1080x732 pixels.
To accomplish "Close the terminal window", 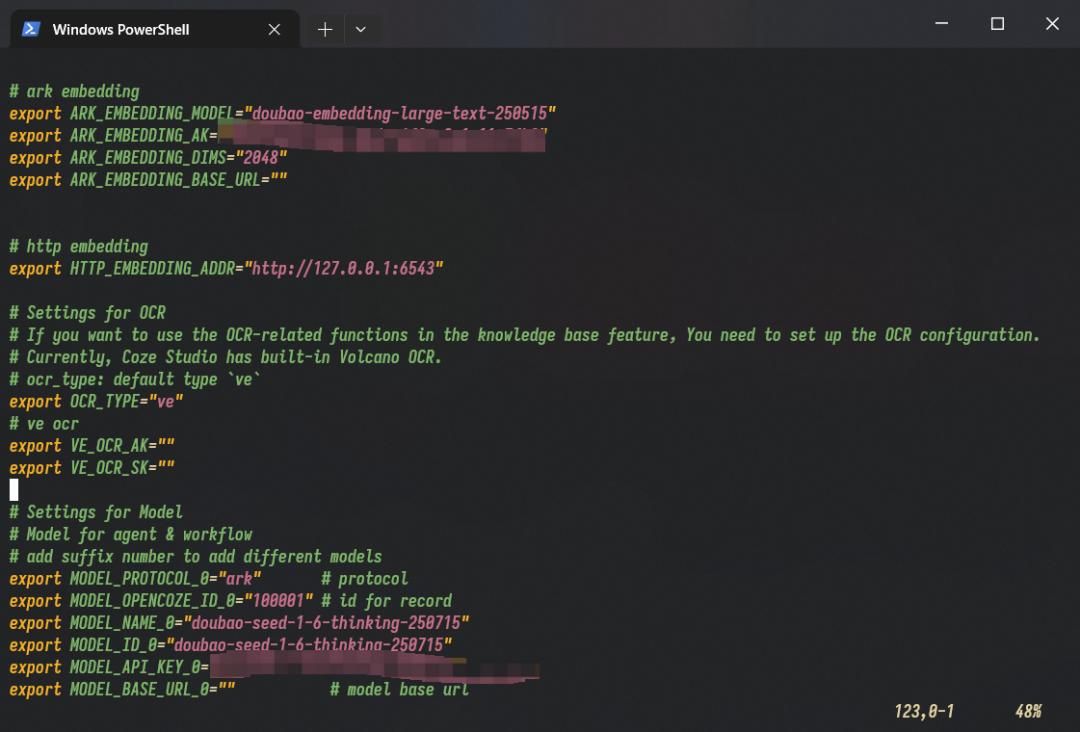I will [x=1052, y=23].
